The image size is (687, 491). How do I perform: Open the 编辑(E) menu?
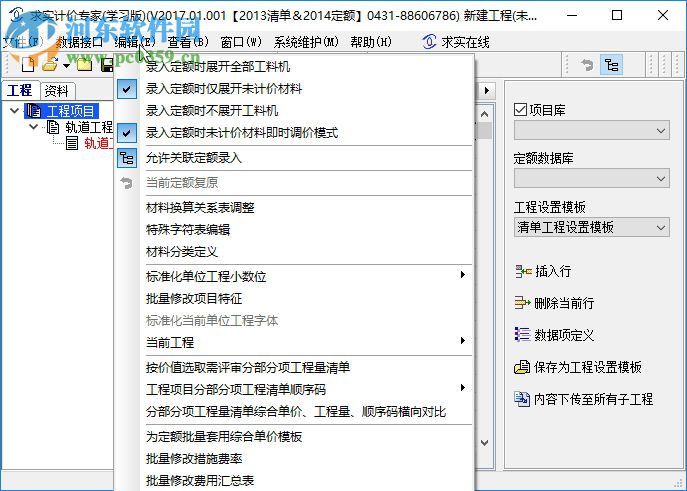pos(135,42)
